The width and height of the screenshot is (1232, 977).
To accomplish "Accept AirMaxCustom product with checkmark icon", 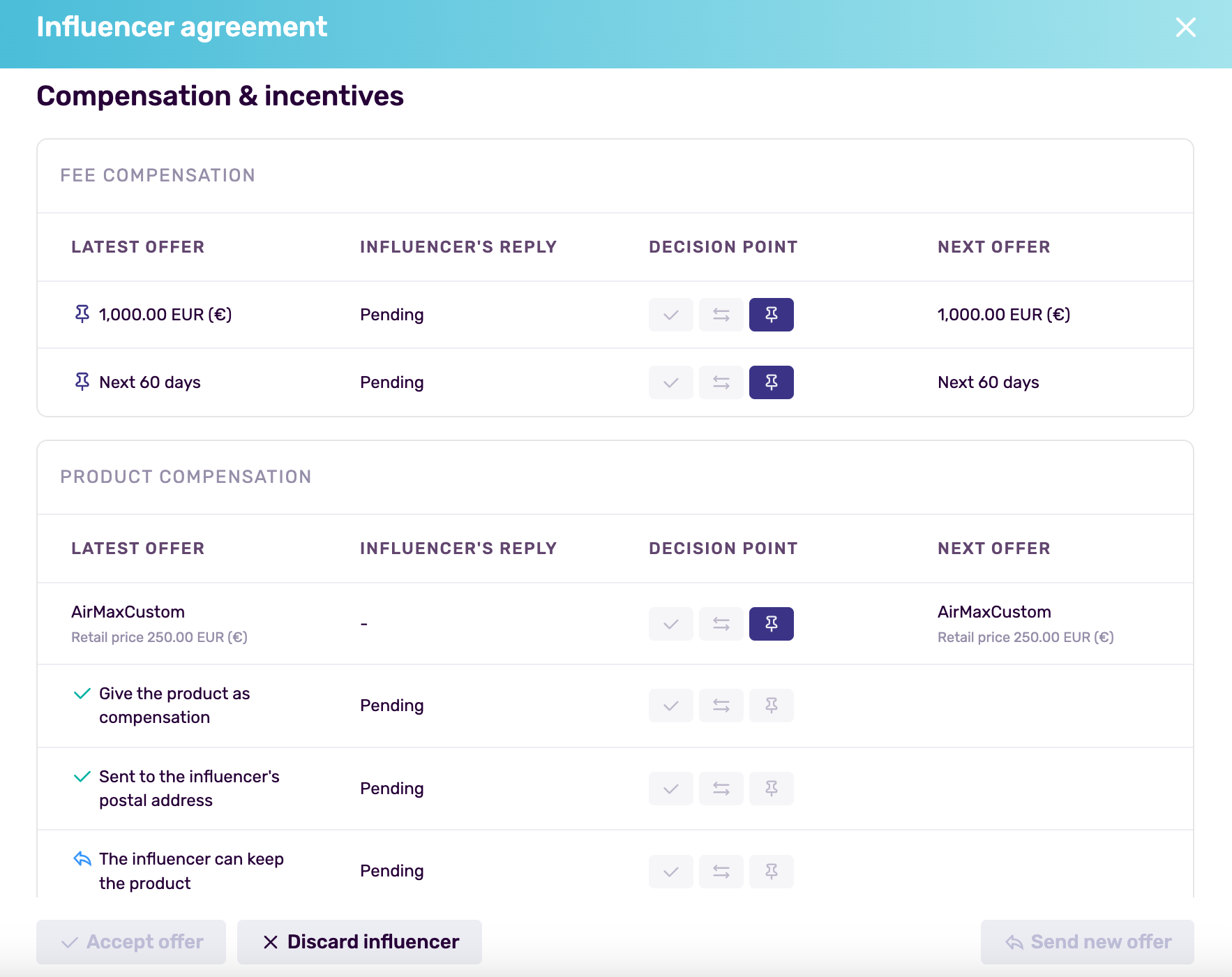I will (670, 624).
